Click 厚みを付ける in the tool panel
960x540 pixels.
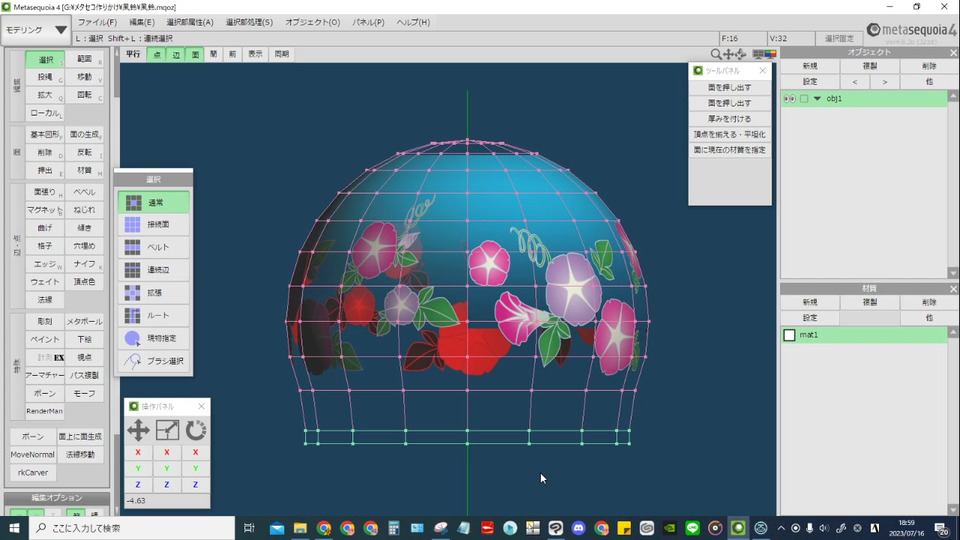click(x=730, y=118)
